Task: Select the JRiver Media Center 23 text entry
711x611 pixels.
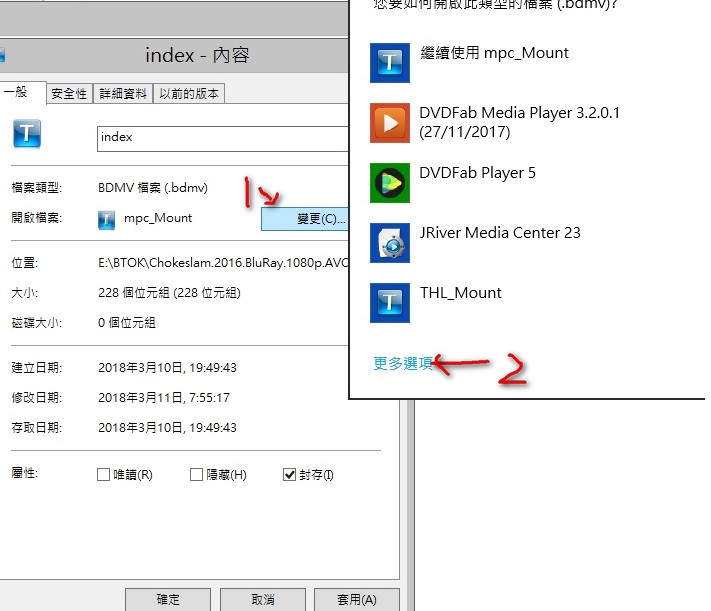Action: coord(500,233)
